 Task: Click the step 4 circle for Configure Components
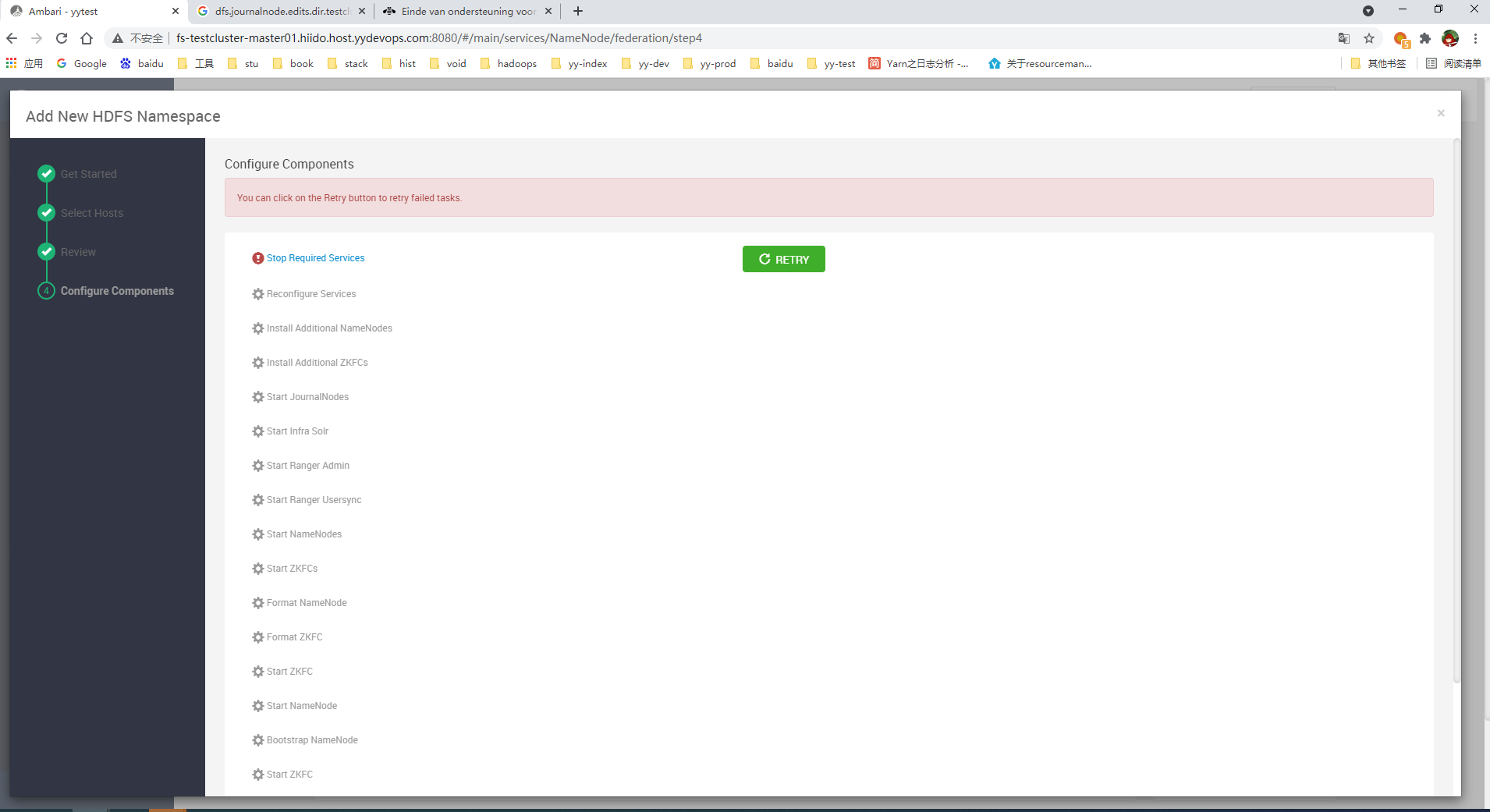[47, 291]
